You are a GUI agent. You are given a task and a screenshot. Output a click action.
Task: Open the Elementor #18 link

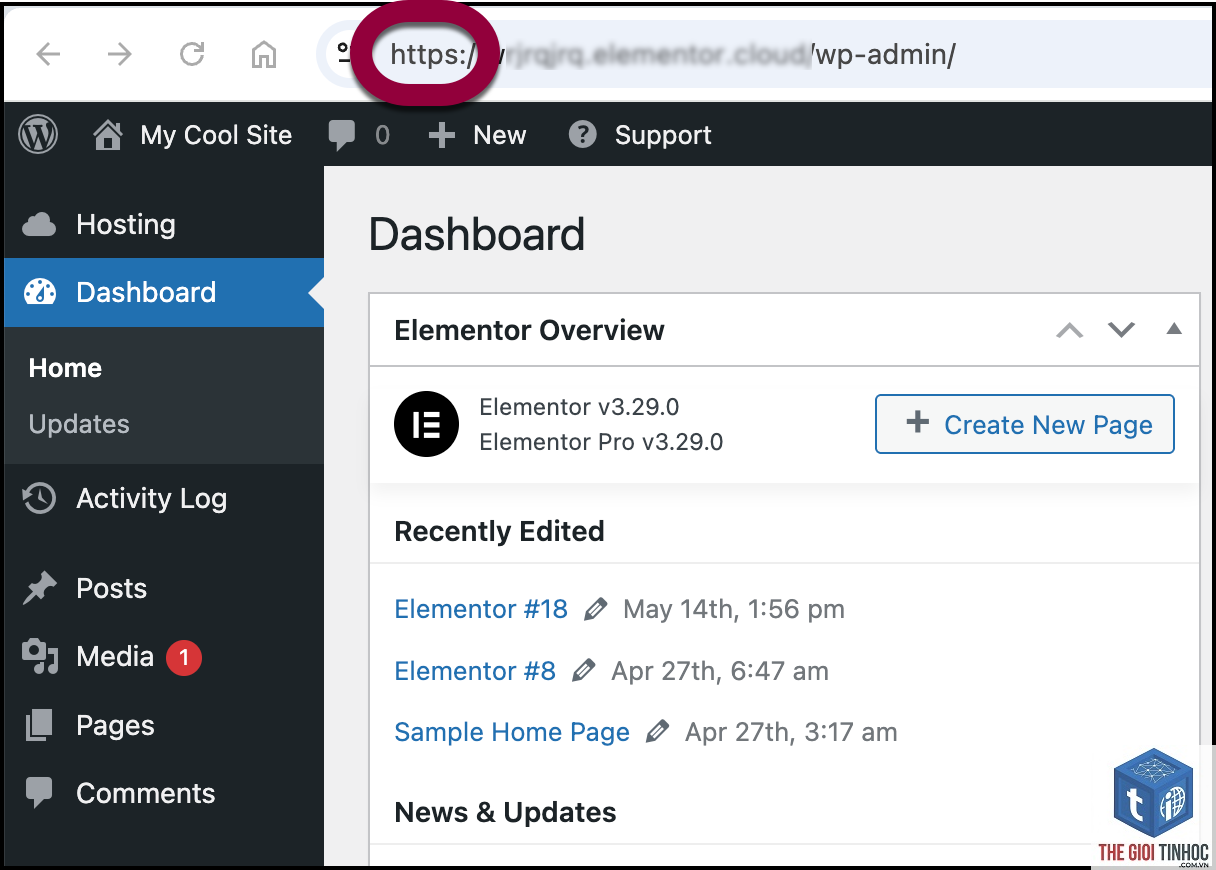pyautogui.click(x=481, y=609)
